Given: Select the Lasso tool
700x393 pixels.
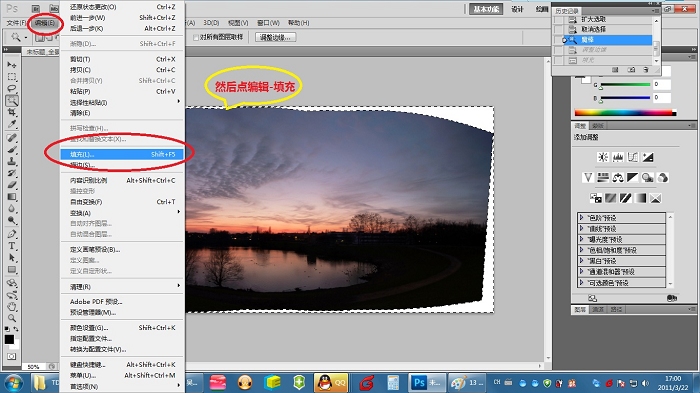Looking at the screenshot, I should 11,88.
